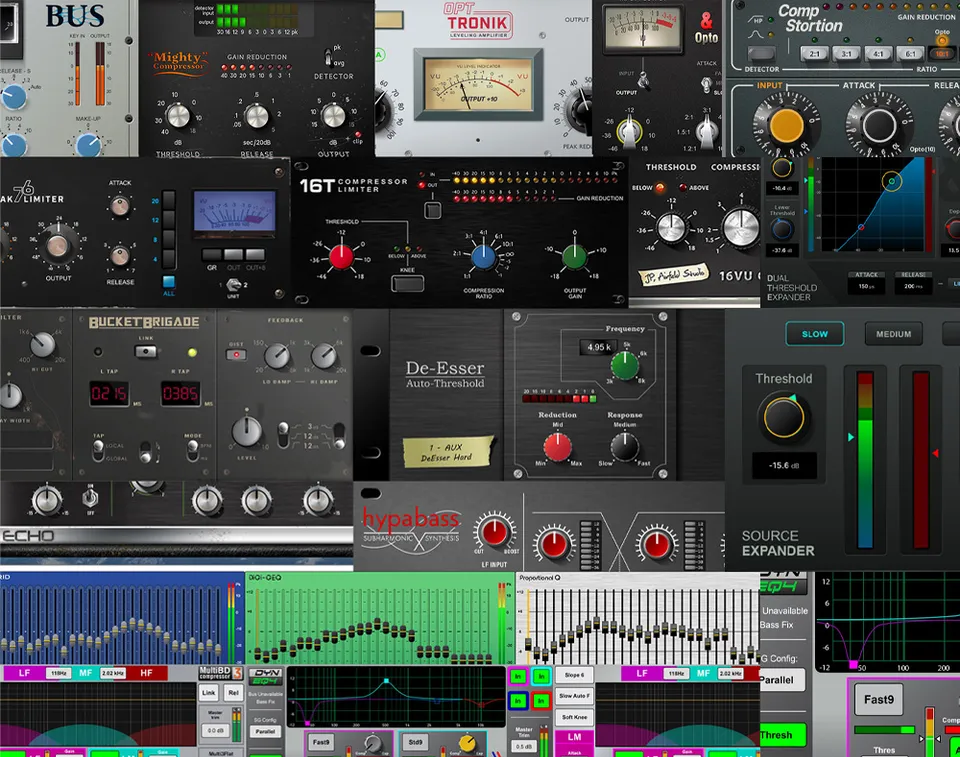Click the blue COMPRESSION RATIO knob
The image size is (960, 757).
(x=483, y=258)
